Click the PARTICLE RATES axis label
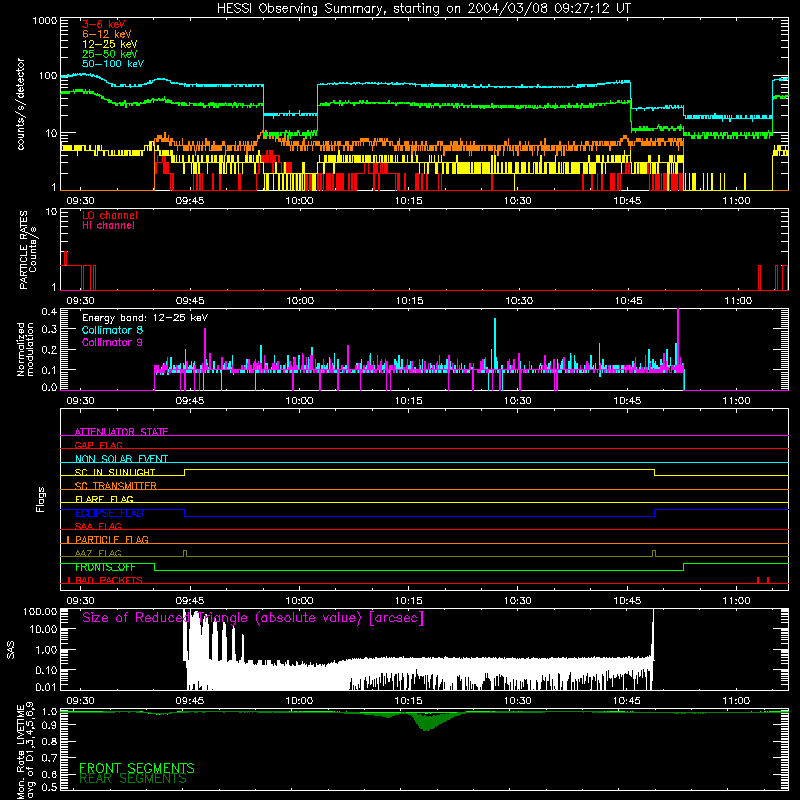 28,250
